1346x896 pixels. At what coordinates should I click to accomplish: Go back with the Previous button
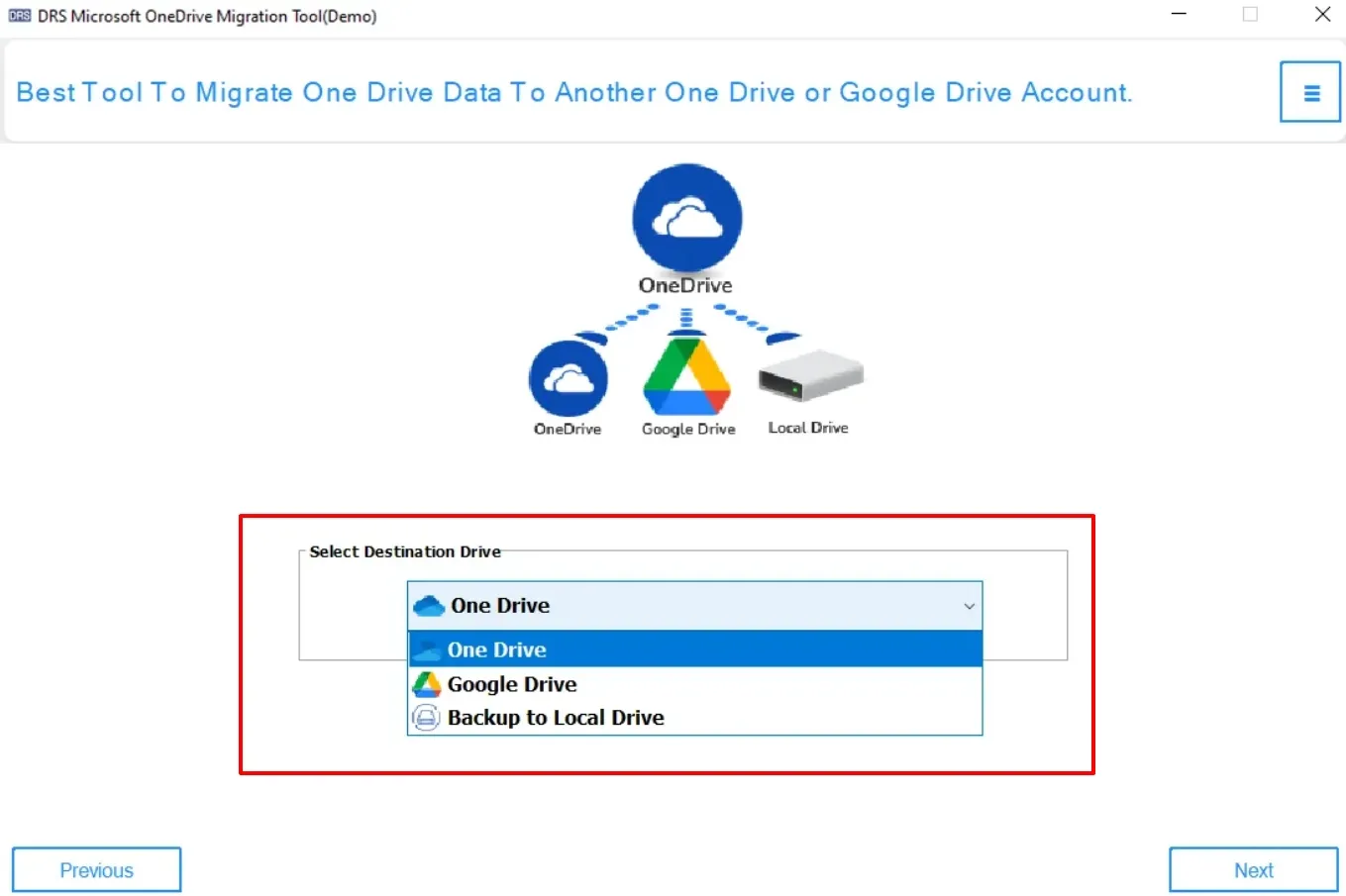click(96, 869)
